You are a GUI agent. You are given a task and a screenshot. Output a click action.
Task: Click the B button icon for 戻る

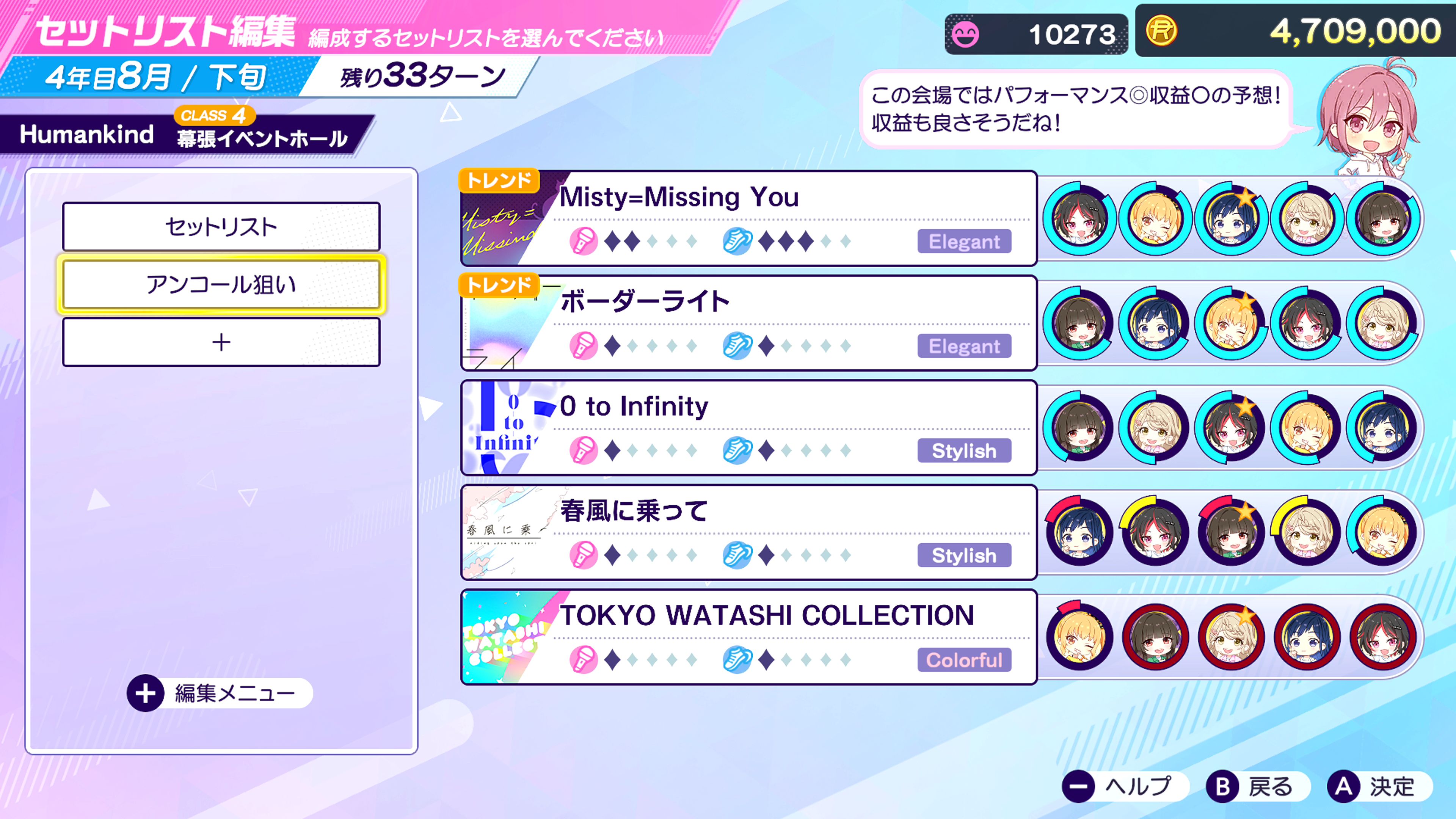1222,786
